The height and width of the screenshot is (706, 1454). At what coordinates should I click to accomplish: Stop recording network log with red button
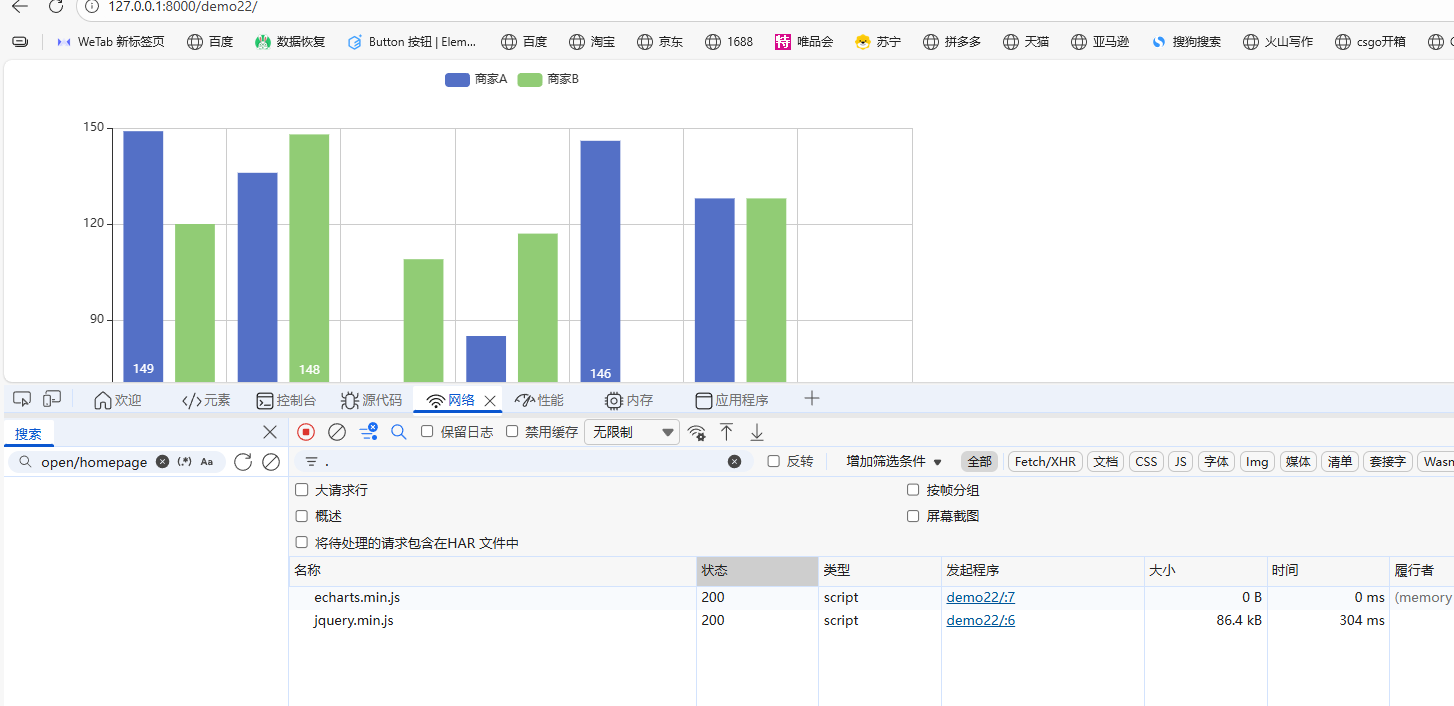click(306, 432)
